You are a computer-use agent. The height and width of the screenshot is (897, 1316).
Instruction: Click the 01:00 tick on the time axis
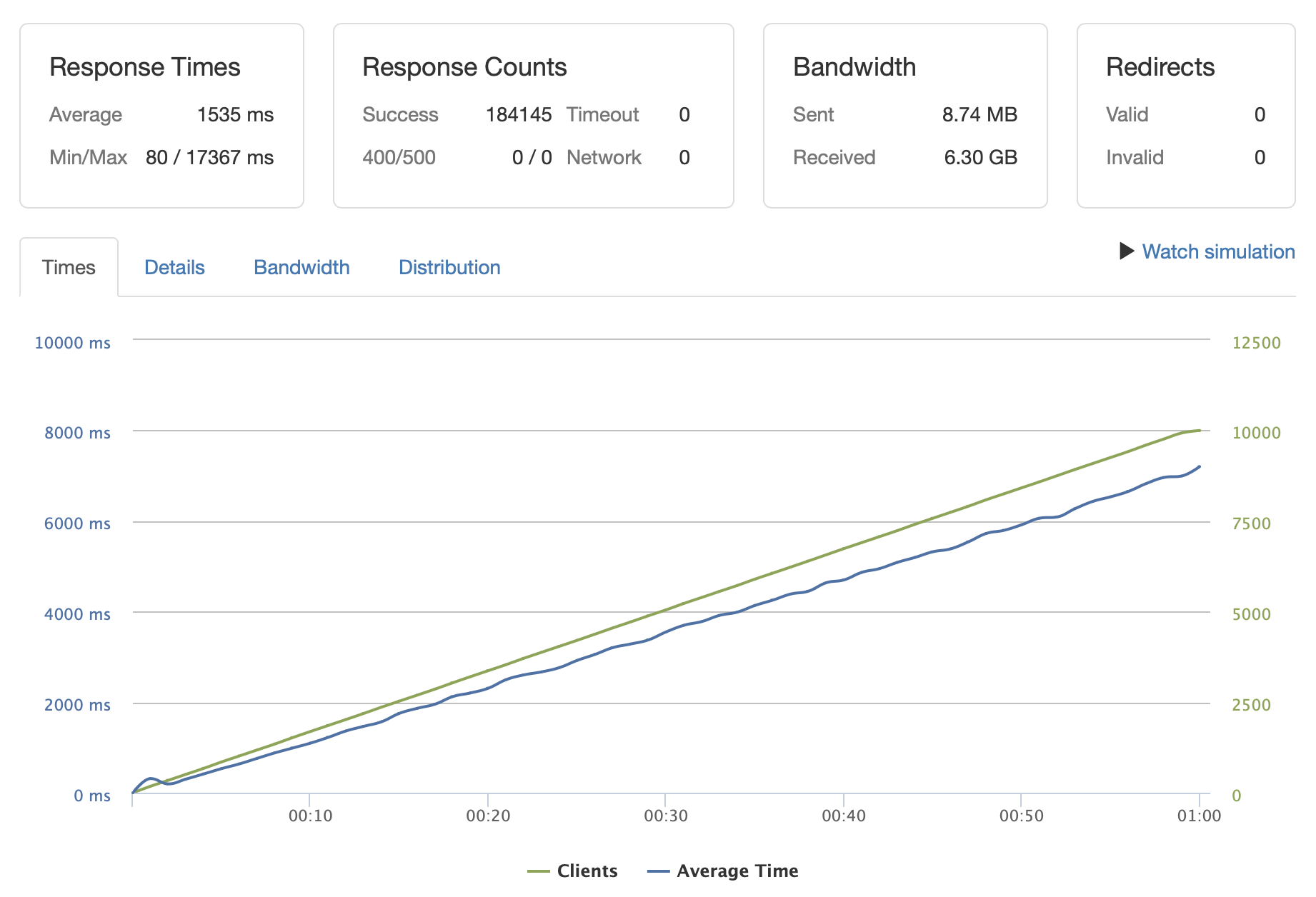[x=1199, y=816]
